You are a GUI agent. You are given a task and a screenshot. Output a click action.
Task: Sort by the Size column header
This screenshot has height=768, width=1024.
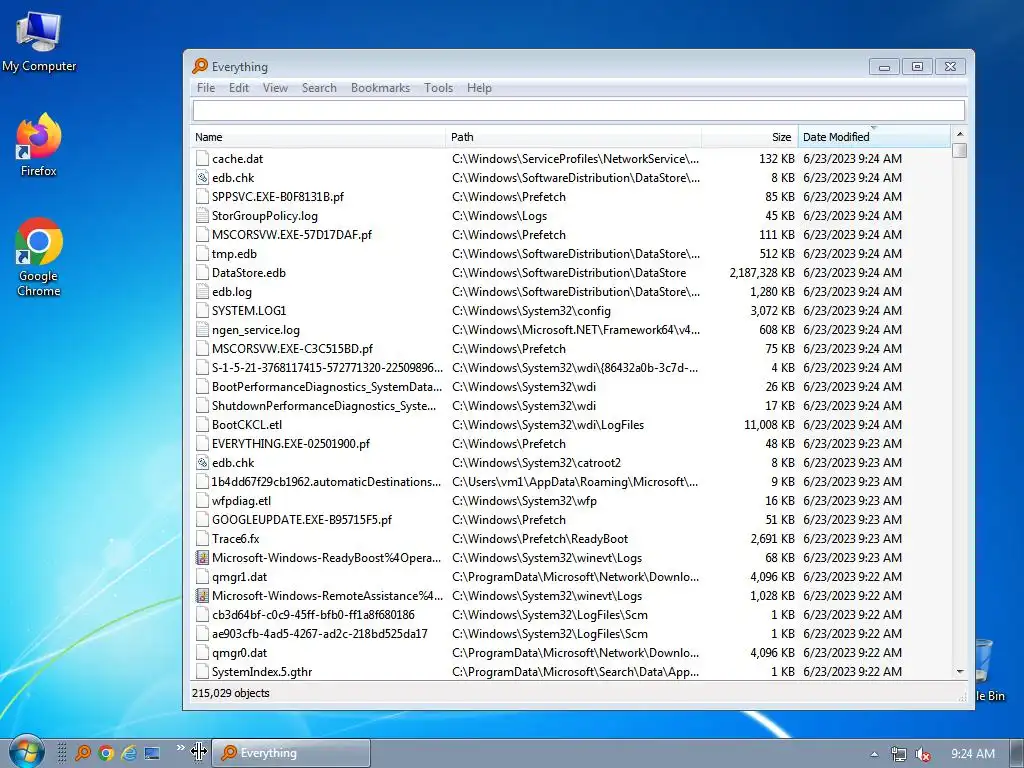pos(750,136)
